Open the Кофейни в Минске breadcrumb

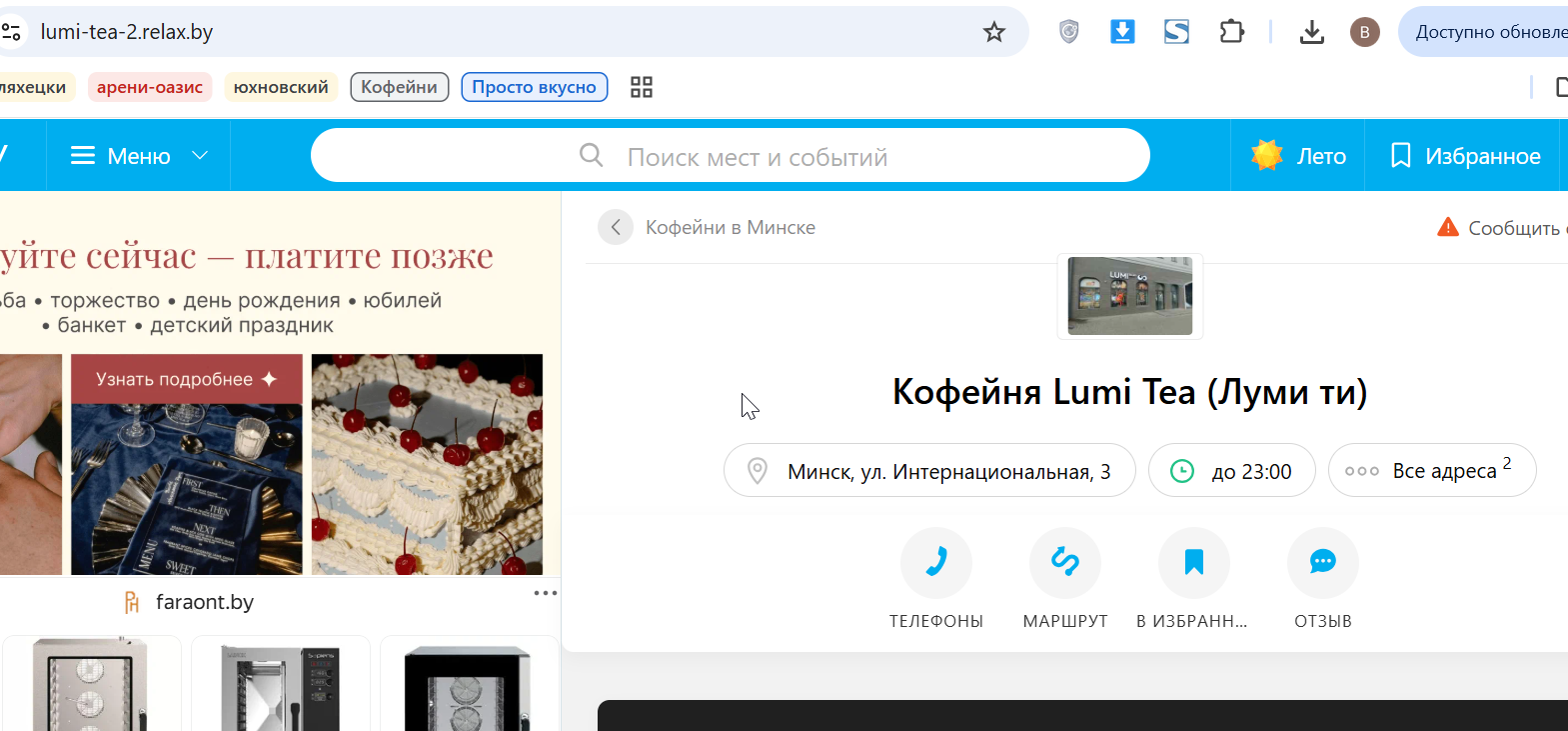coord(731,227)
